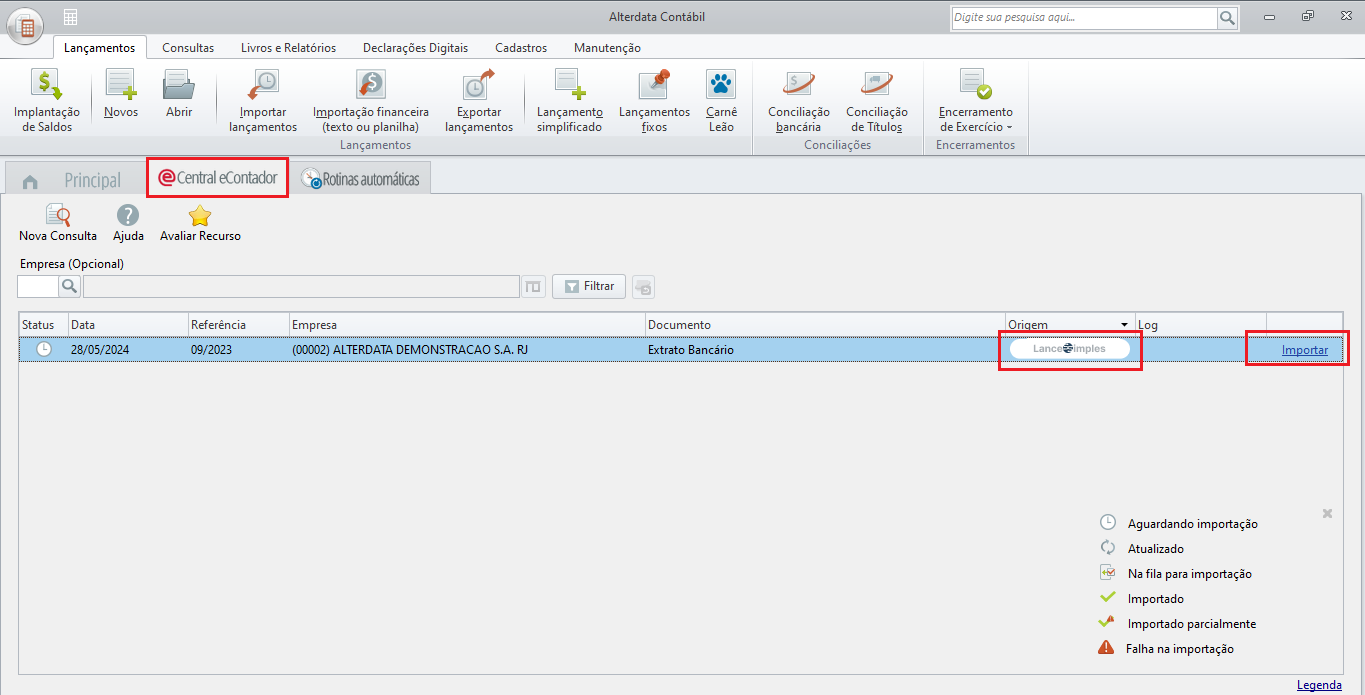Click the calculator icon in title bar
Viewport: 1365px width, 695px height.
point(70,17)
